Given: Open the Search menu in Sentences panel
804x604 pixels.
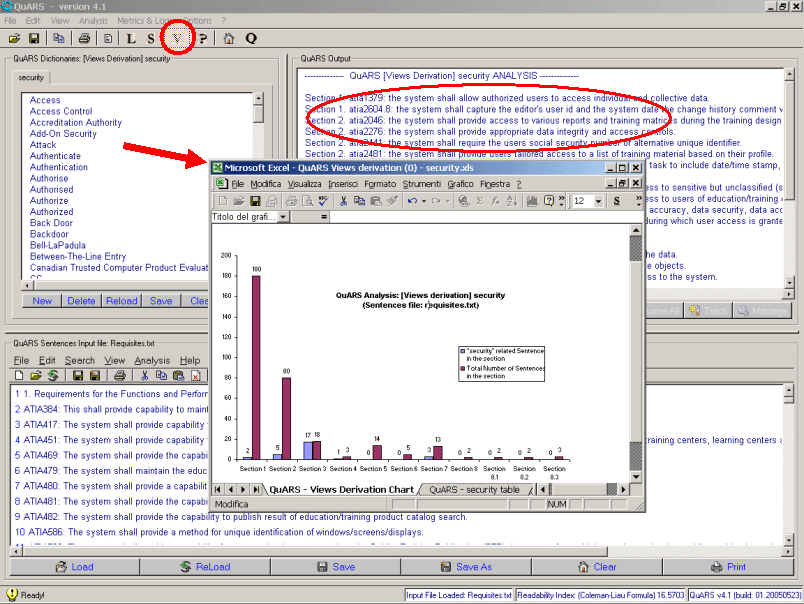Looking at the screenshot, I should 79,360.
